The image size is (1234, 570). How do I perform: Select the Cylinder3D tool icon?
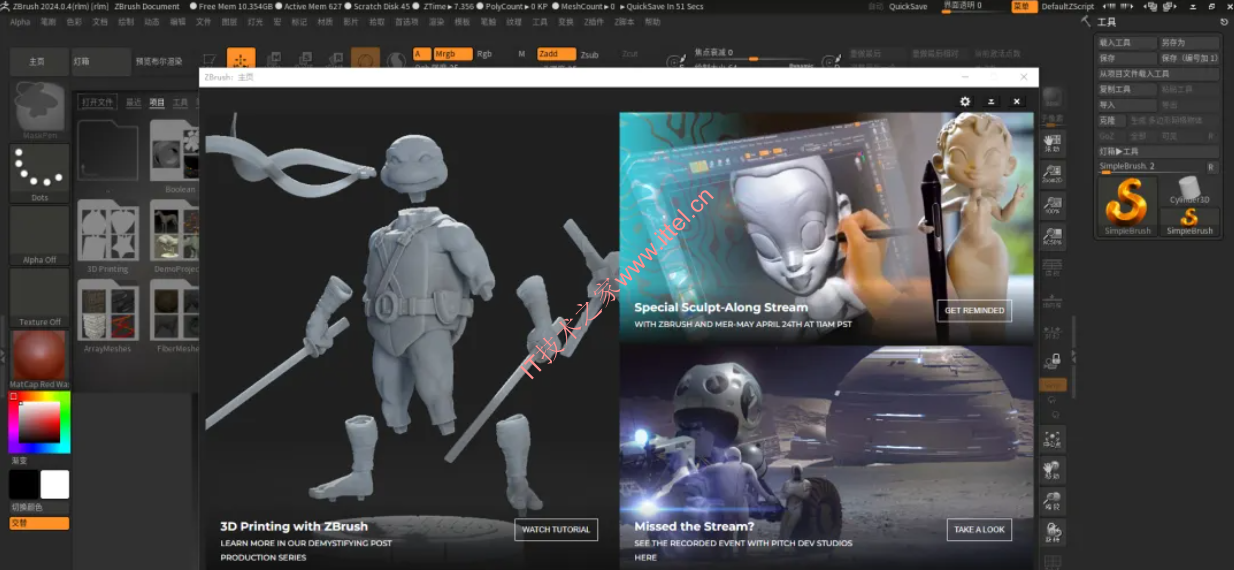pyautogui.click(x=1189, y=190)
